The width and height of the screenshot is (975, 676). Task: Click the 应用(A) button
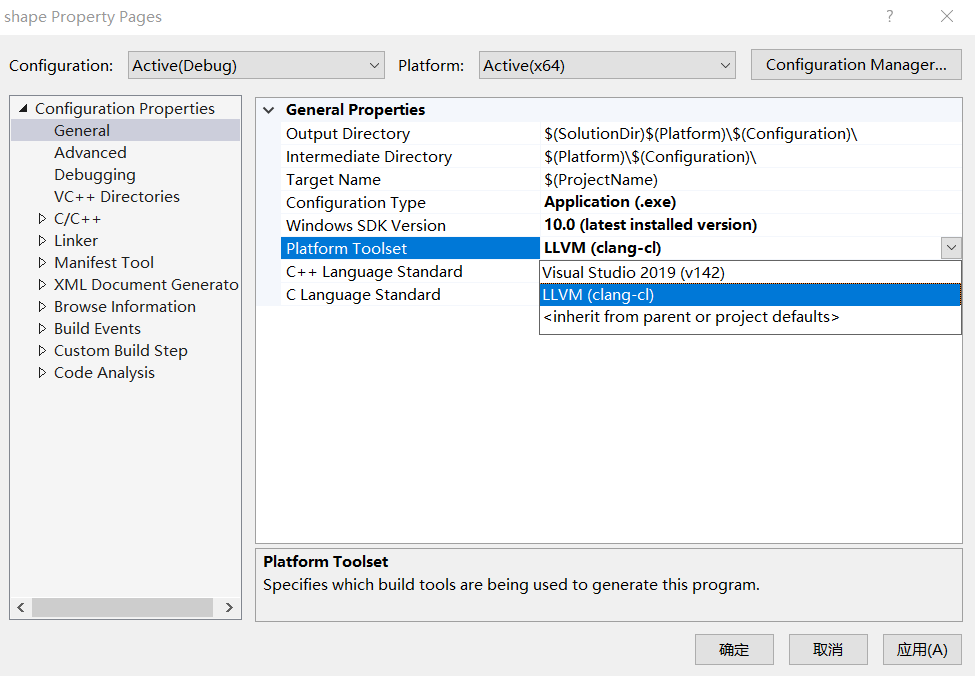(x=921, y=649)
